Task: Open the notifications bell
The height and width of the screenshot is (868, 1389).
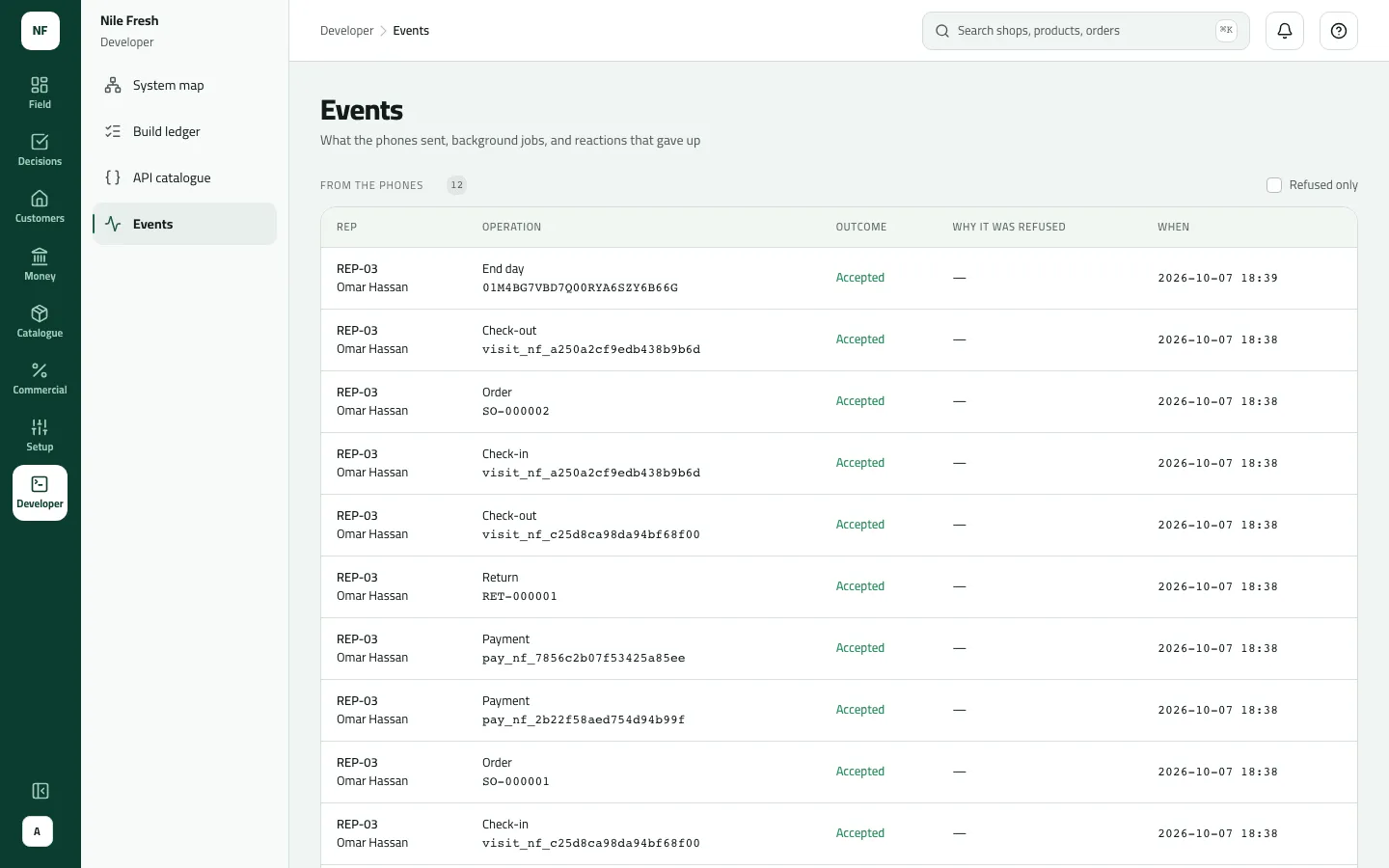Action: coord(1285,31)
